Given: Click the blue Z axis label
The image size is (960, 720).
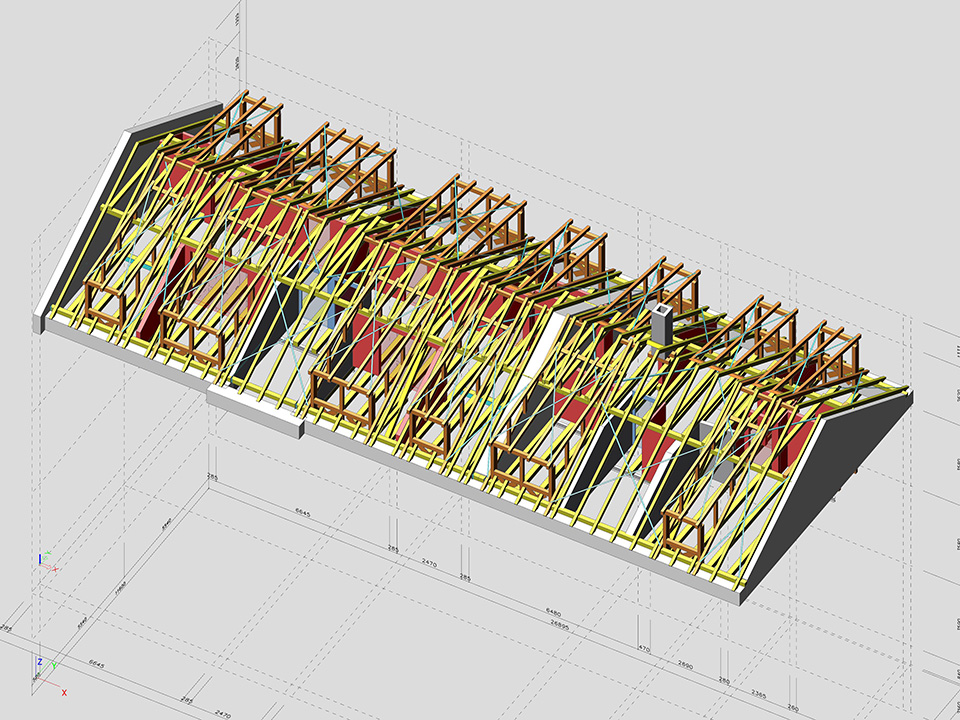Looking at the screenshot, I should click(40, 662).
